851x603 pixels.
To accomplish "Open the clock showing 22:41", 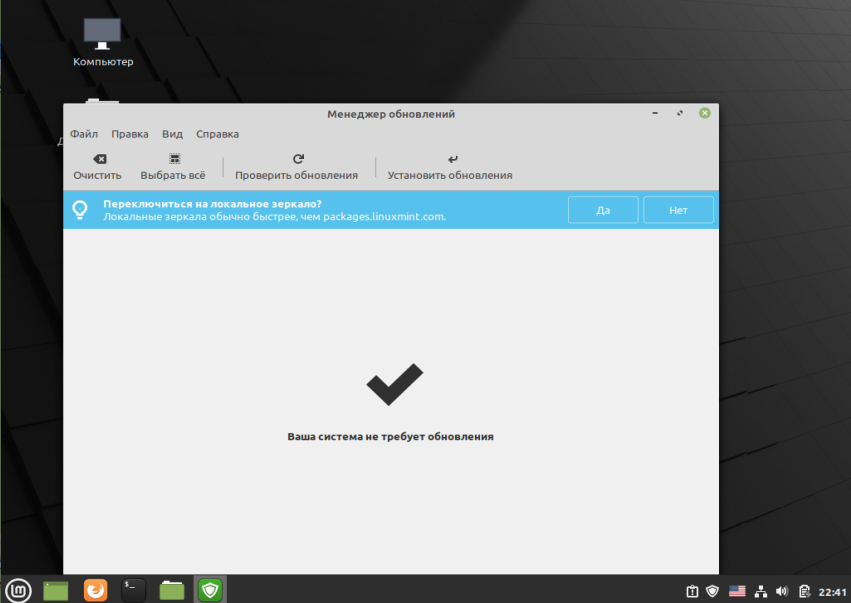I will (832, 592).
